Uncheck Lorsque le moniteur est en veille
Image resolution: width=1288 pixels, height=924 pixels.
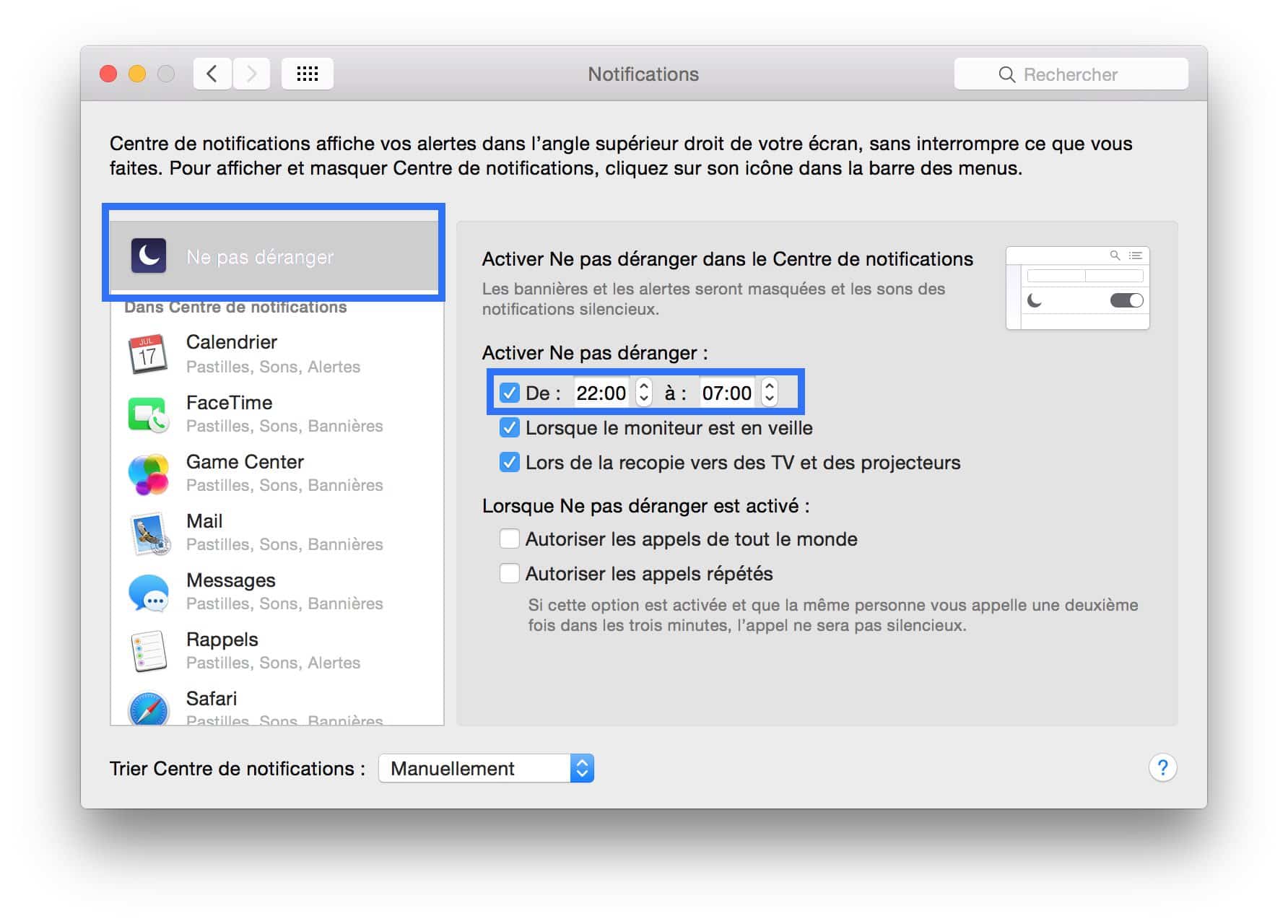coord(510,427)
